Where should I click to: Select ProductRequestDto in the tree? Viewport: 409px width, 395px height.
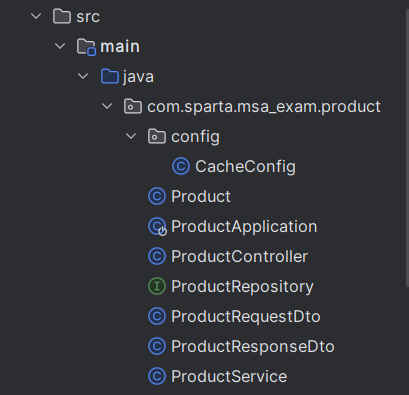pos(246,316)
